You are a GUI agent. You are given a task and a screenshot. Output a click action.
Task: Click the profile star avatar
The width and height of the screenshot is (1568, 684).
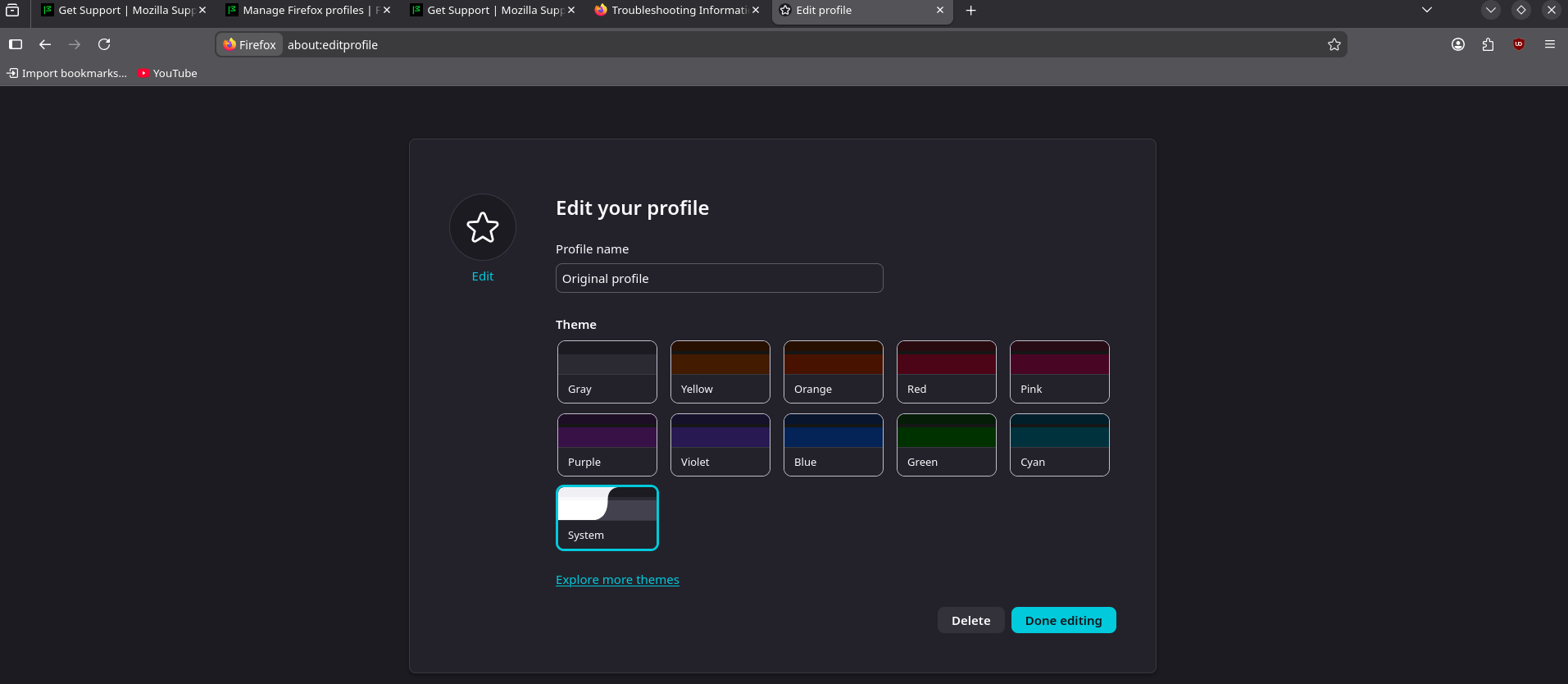(482, 227)
